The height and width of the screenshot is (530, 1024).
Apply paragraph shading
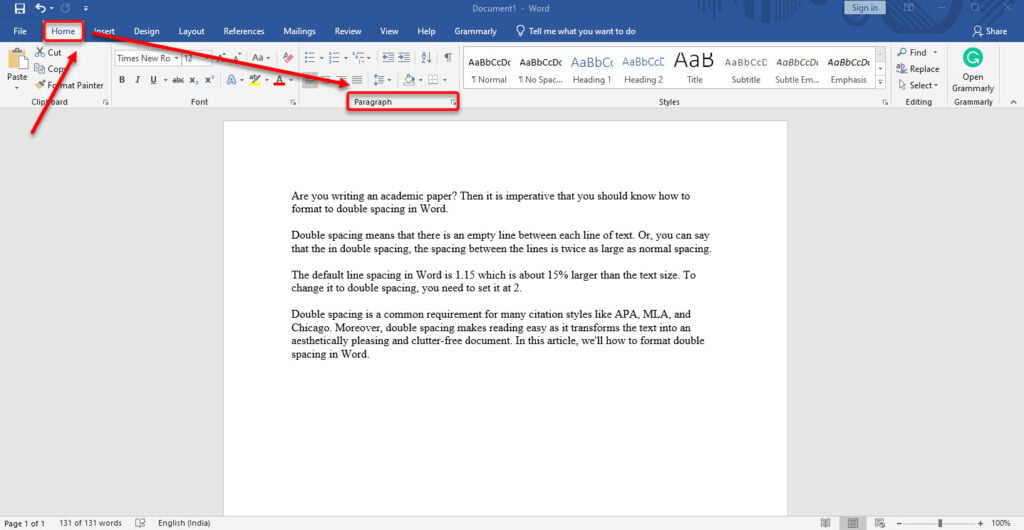[x=409, y=80]
